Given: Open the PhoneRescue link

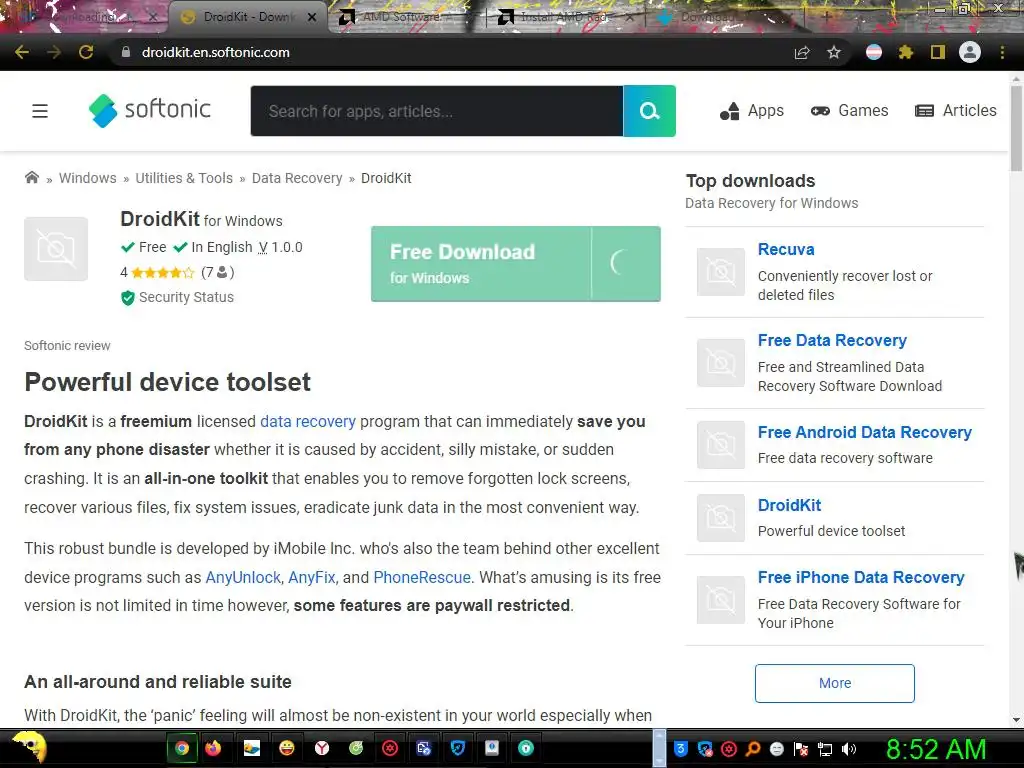Looking at the screenshot, I should point(422,577).
